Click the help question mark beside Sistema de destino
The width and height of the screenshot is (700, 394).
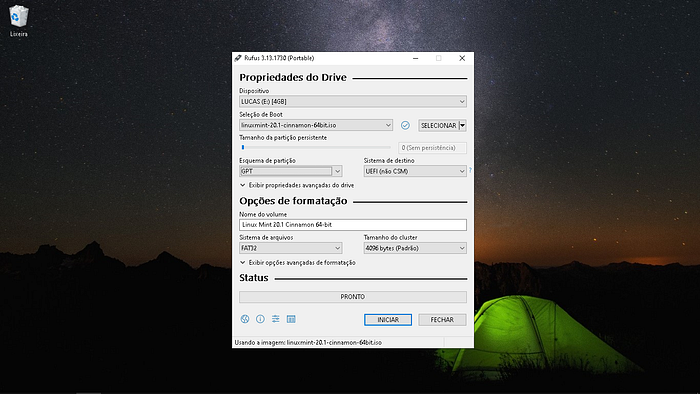coord(470,170)
